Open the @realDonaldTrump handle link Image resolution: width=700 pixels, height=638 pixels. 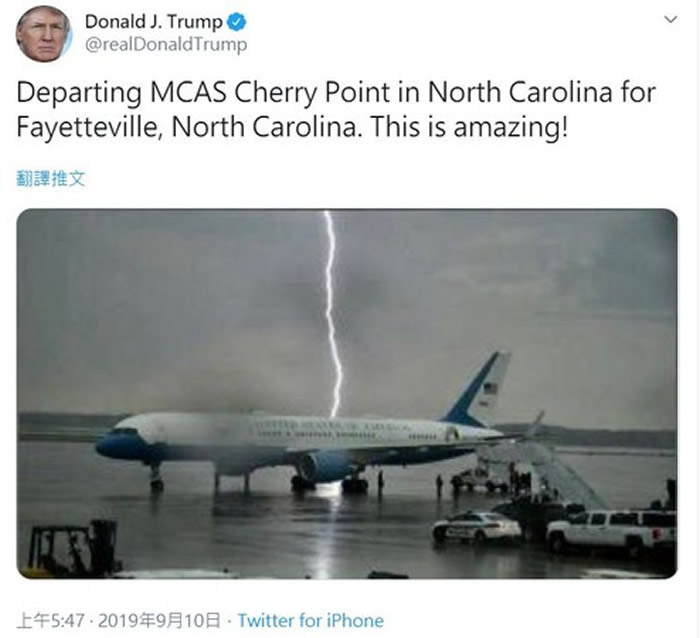click(166, 44)
